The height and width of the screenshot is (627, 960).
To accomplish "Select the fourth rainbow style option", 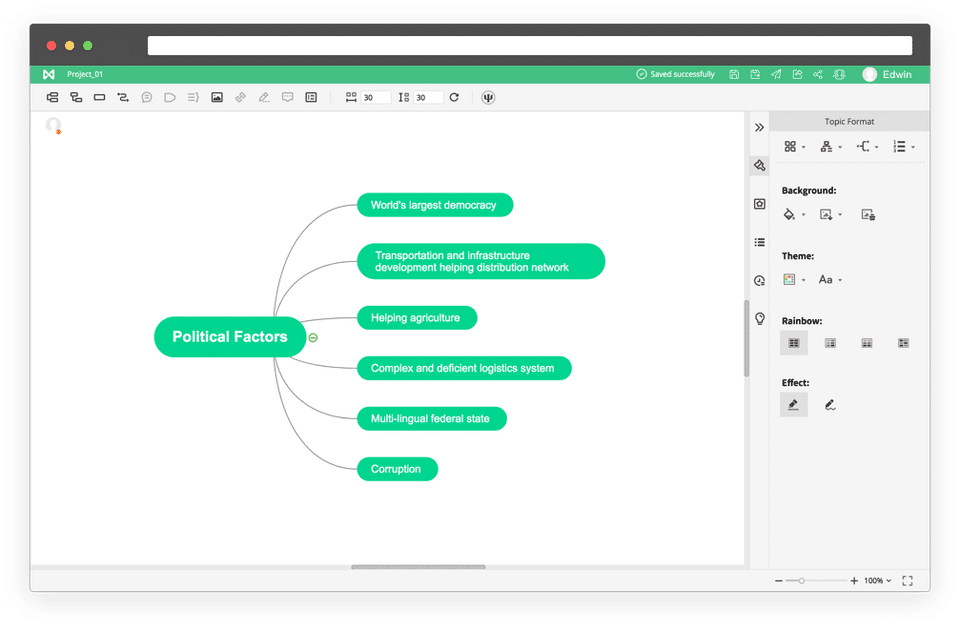I will click(904, 343).
